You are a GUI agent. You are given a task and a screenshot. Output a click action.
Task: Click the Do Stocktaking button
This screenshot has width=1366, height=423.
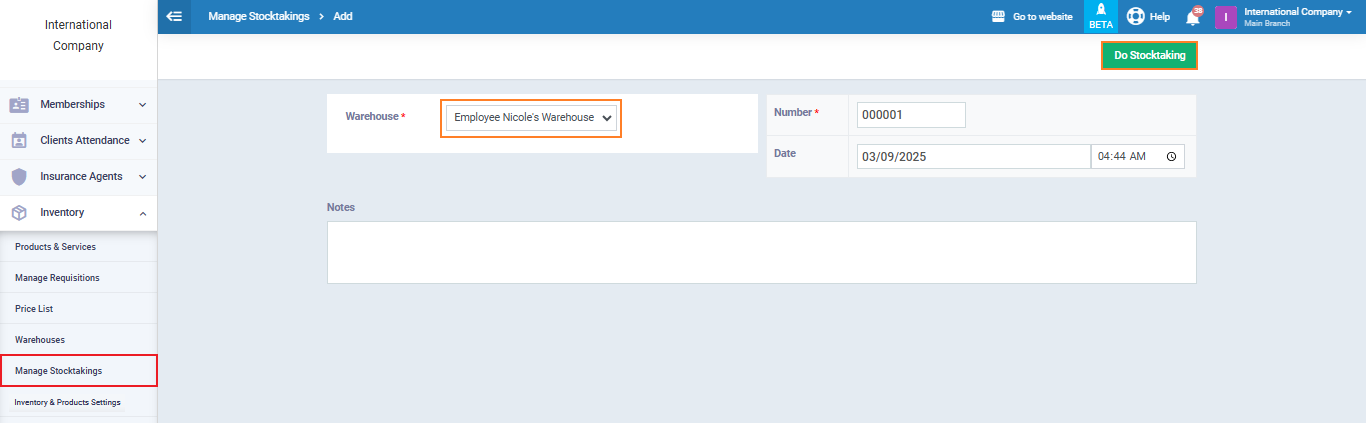click(1149, 56)
